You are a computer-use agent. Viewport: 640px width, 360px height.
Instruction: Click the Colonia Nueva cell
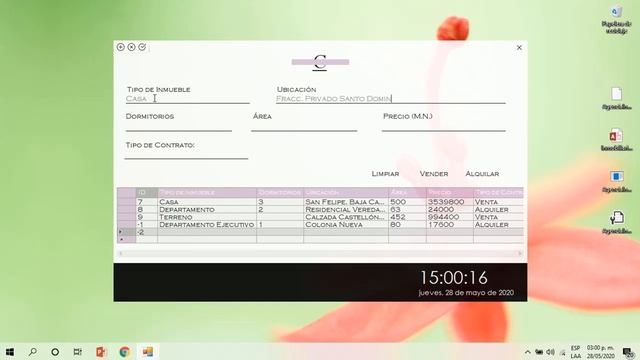346,224
